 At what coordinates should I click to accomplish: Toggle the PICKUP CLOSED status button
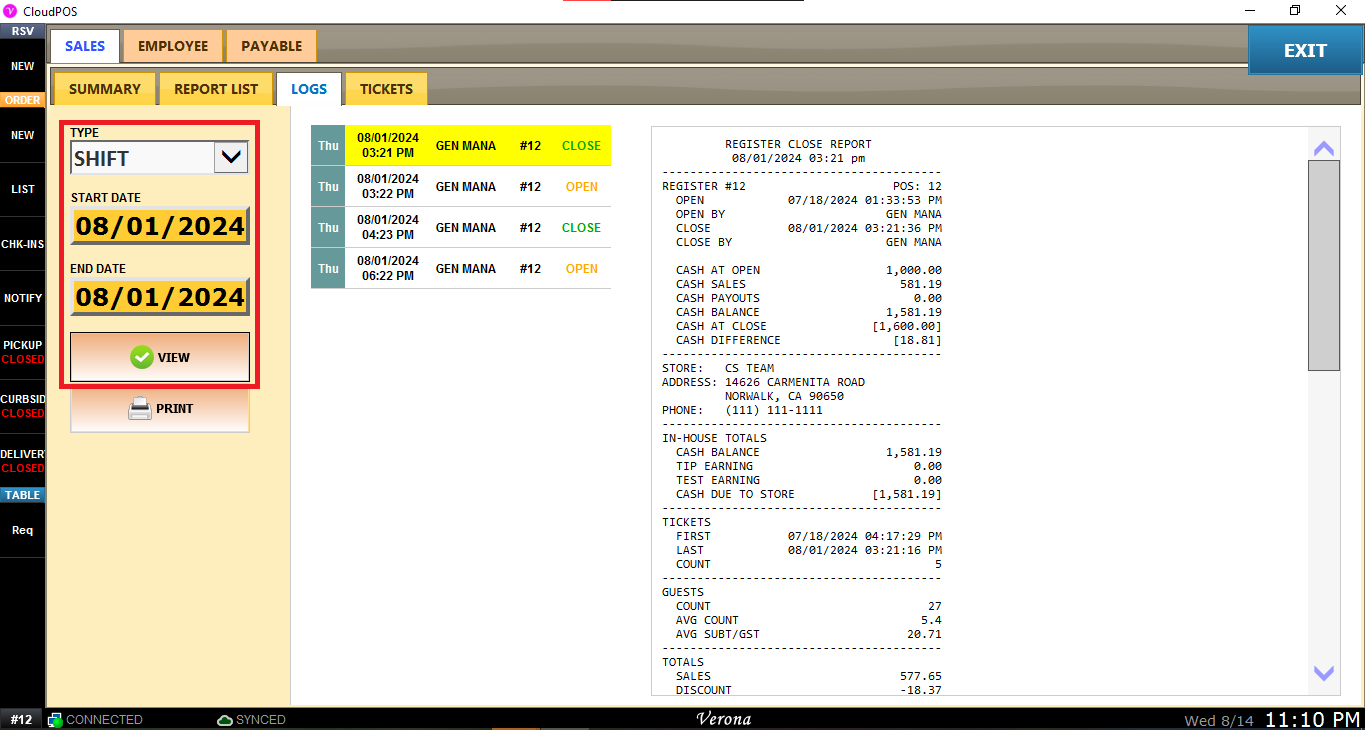click(22, 352)
